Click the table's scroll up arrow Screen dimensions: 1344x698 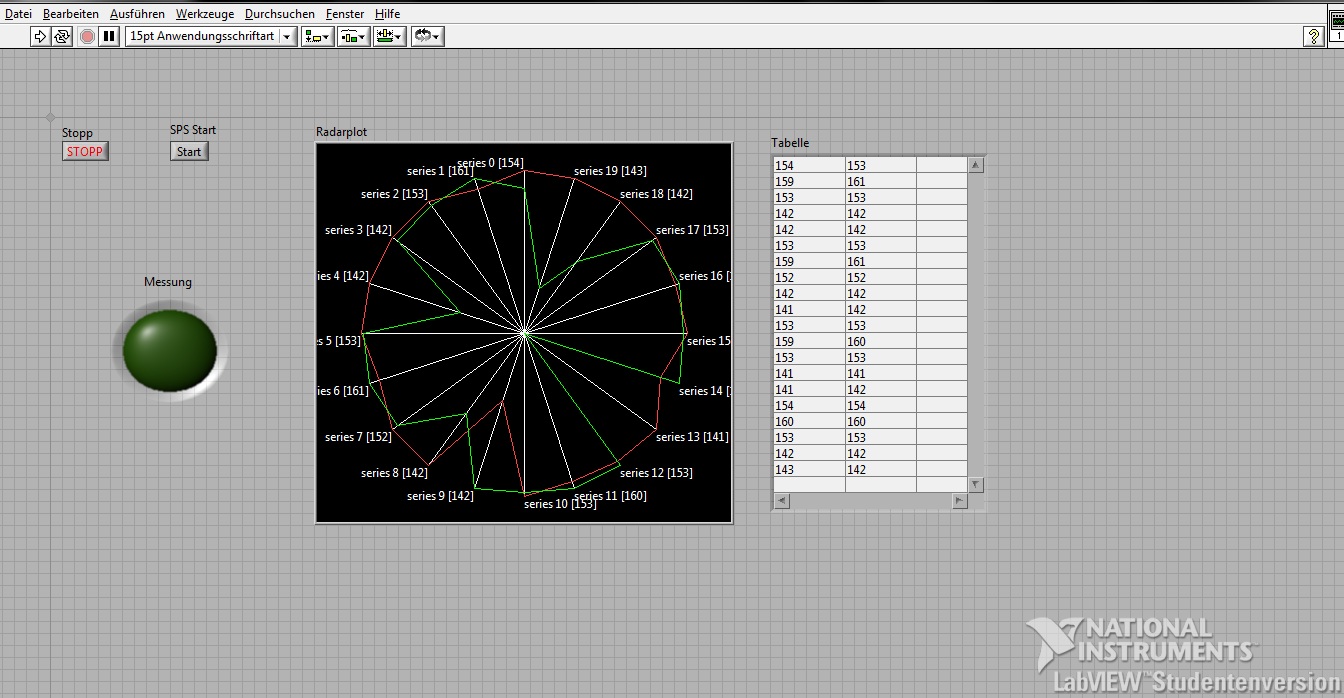coord(976,166)
